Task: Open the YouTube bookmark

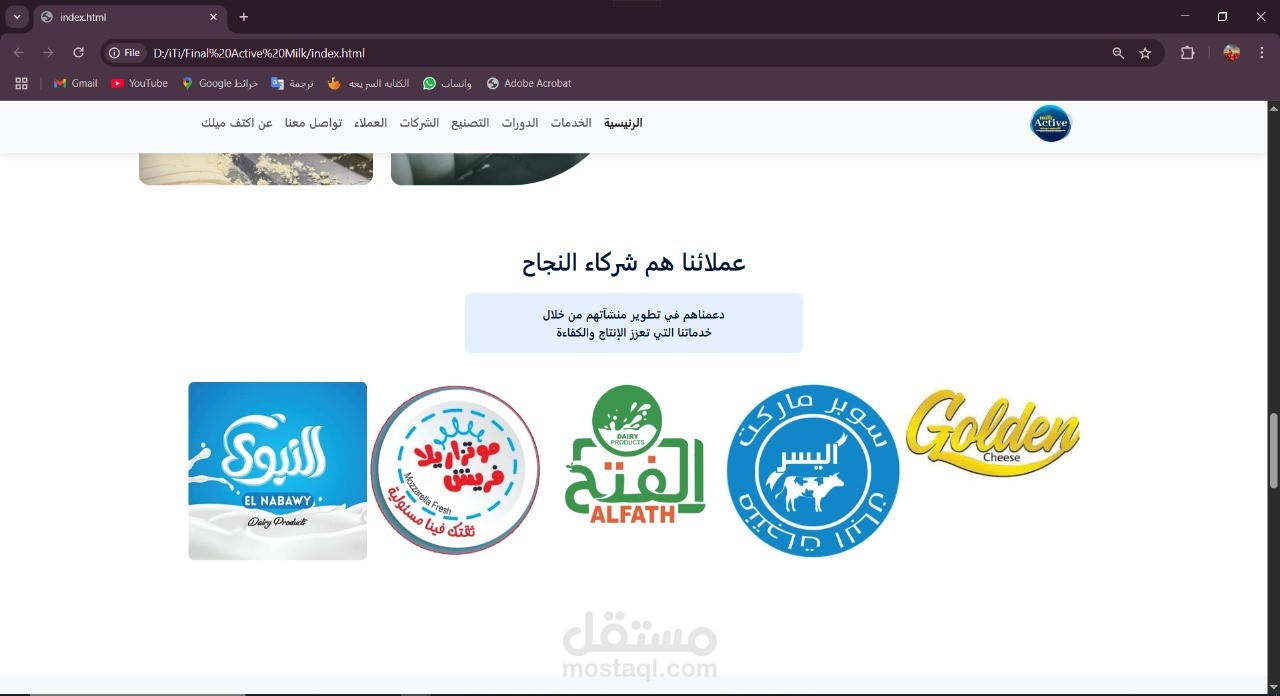Action: click(x=139, y=84)
